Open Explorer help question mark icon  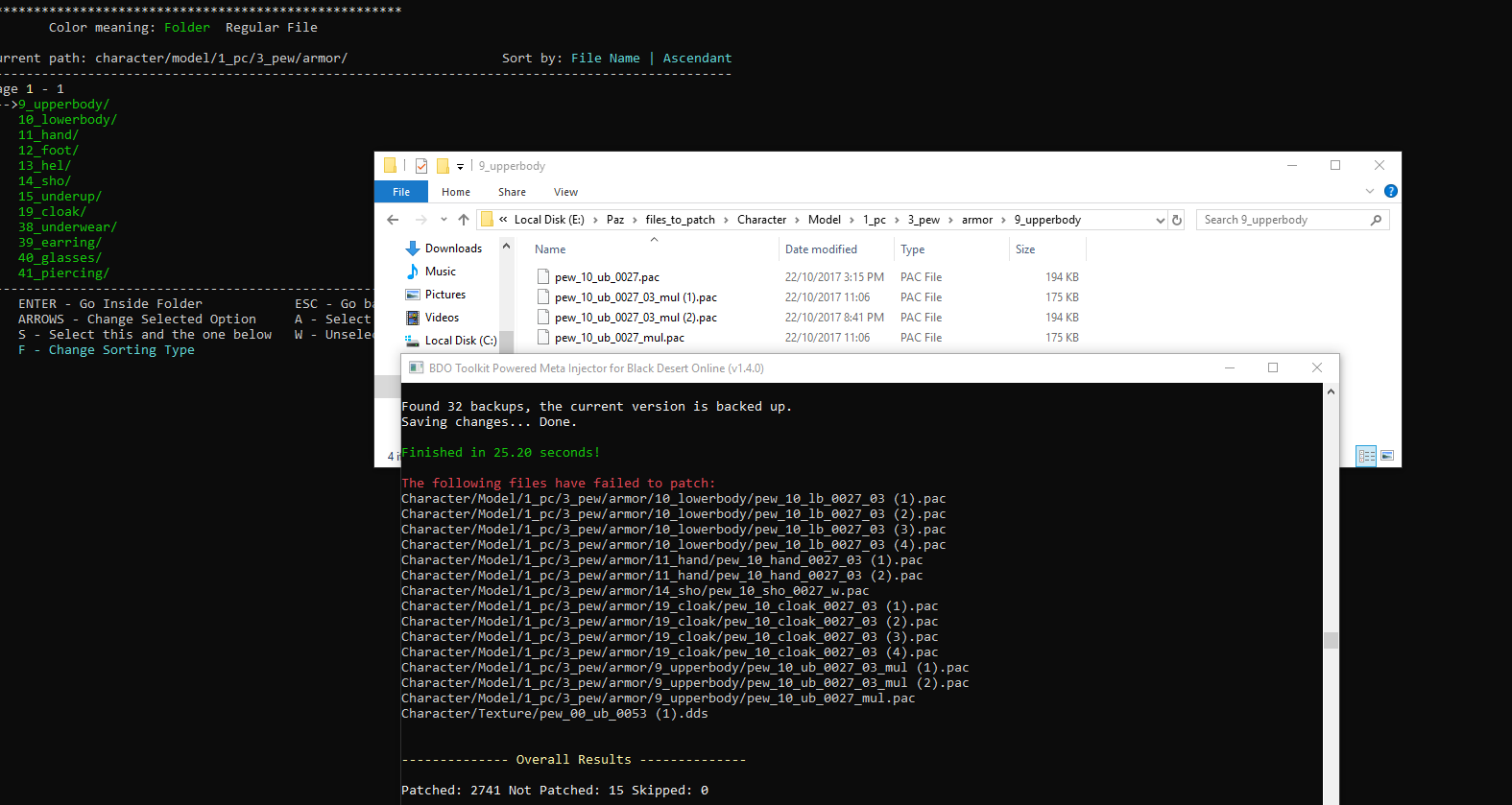1390,192
